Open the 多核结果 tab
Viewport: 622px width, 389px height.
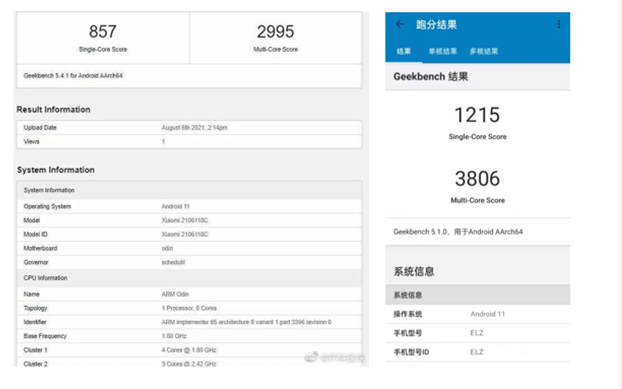click(x=484, y=51)
